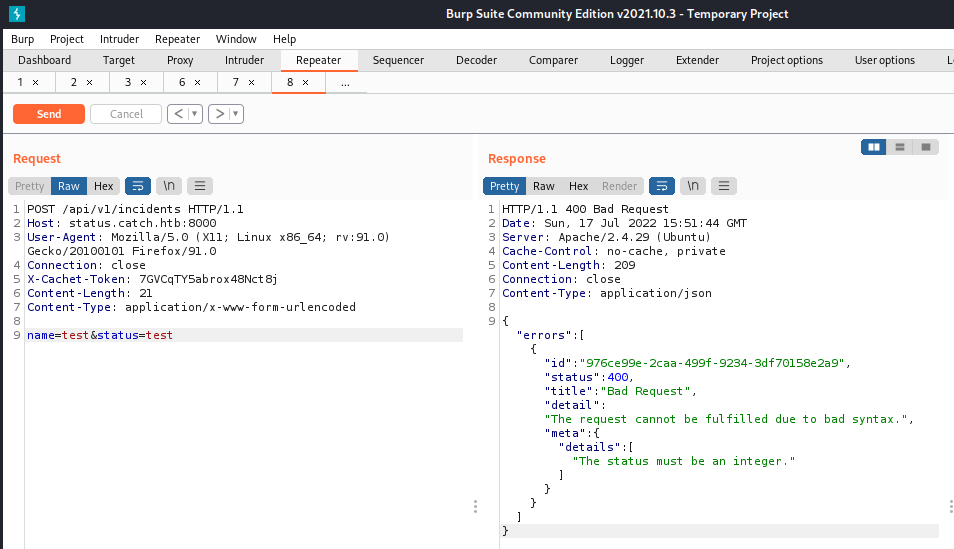Click the Cancel button
954x549 pixels.
(126, 114)
